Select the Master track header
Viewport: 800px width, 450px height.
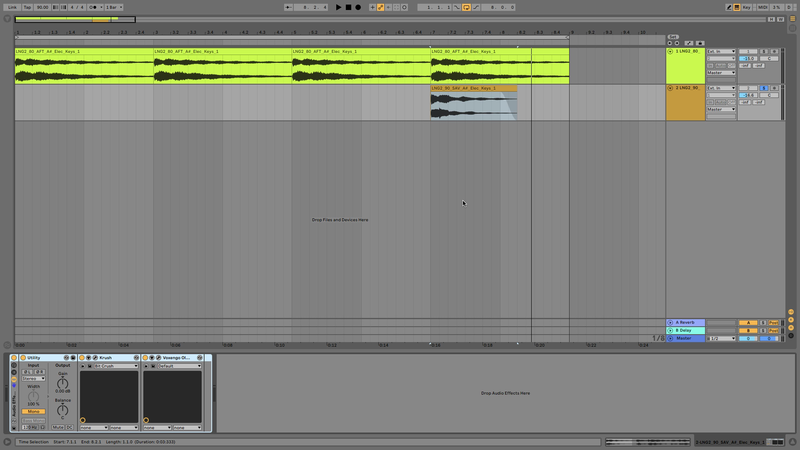click(x=685, y=338)
